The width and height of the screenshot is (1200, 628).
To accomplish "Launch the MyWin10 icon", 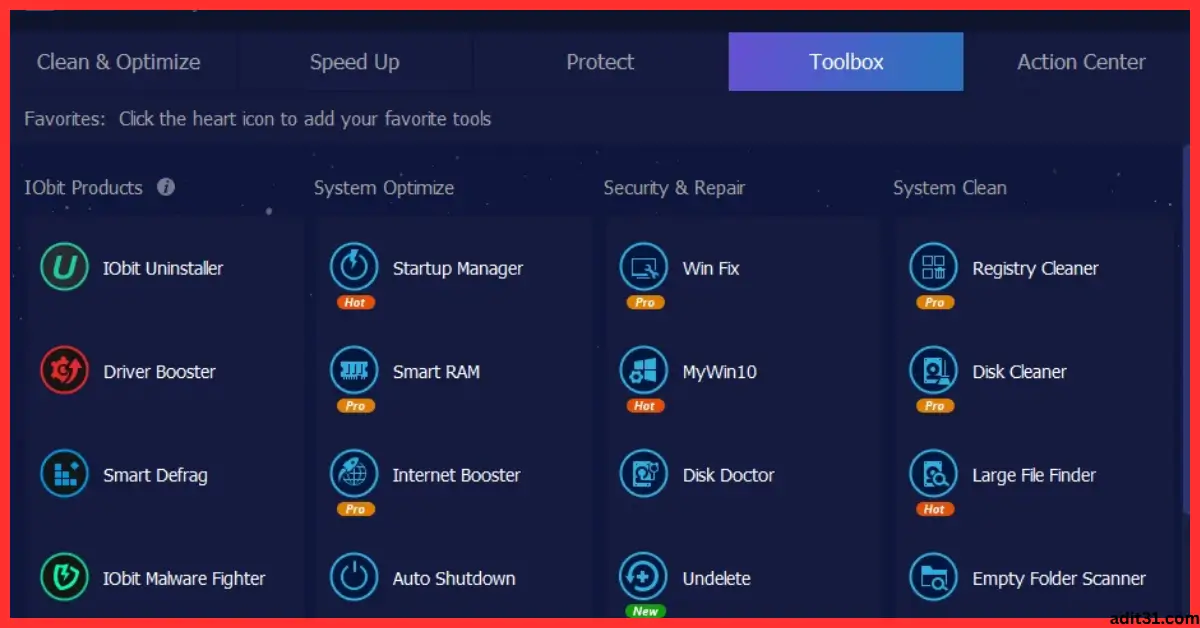I will [644, 370].
